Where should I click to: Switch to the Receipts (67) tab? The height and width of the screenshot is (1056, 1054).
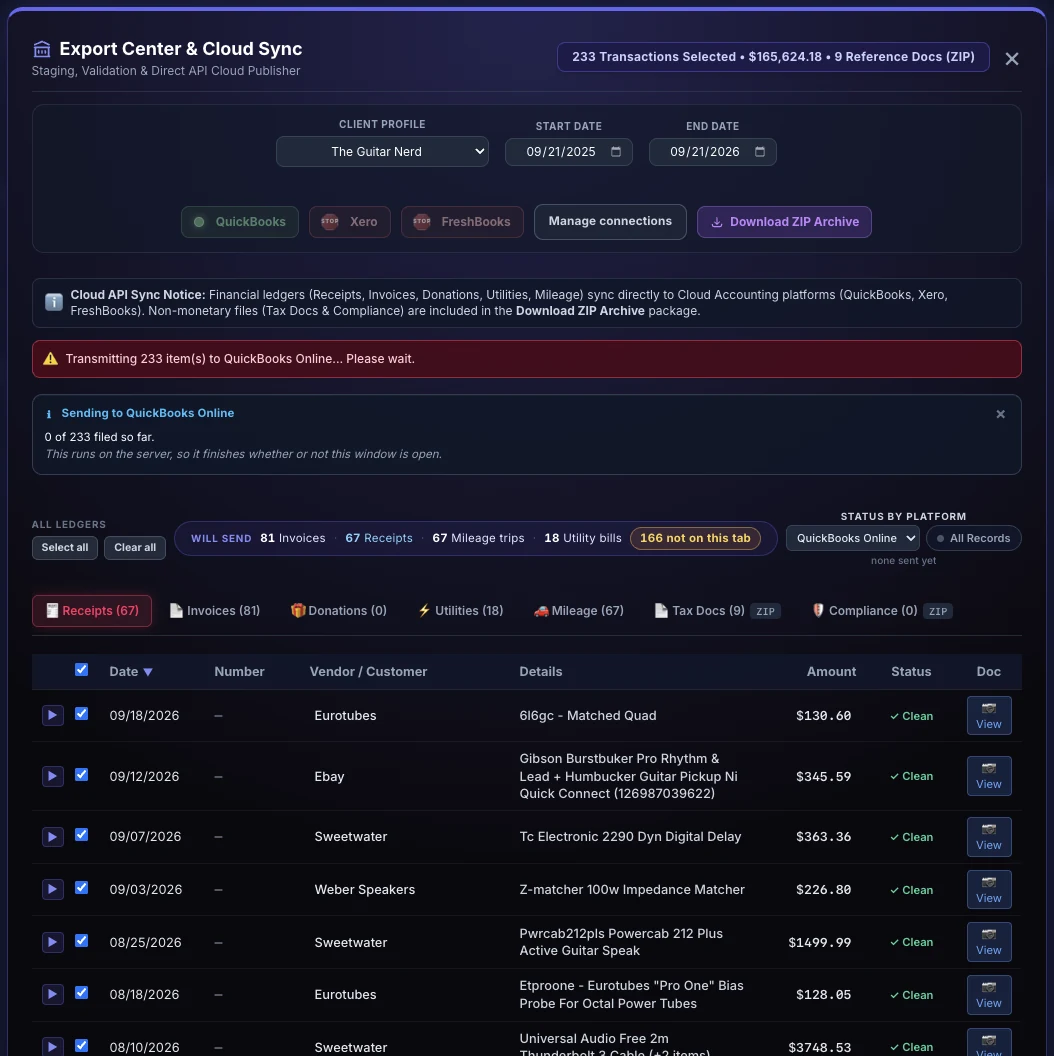pyautogui.click(x=92, y=611)
